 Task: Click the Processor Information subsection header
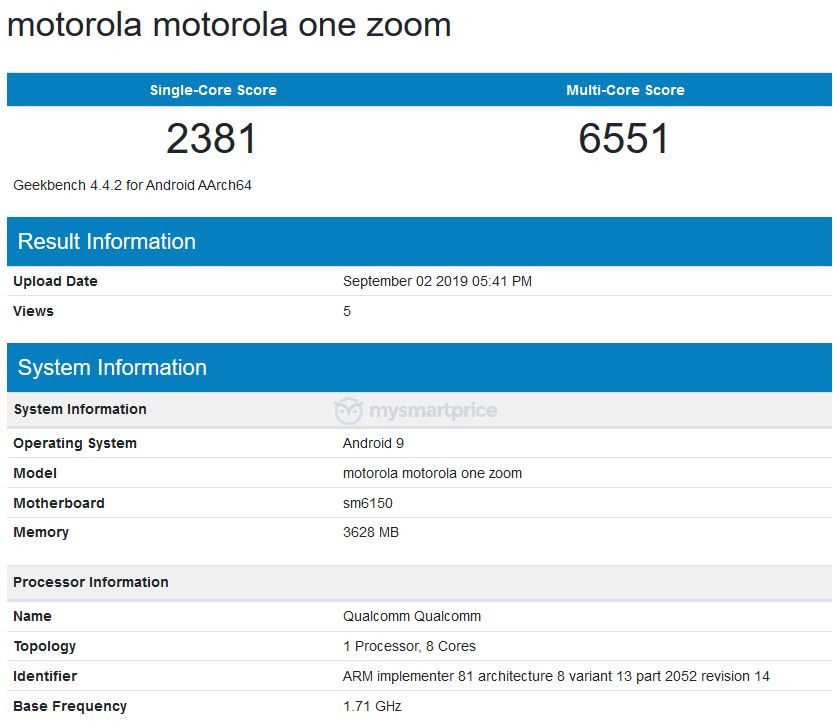(x=419, y=582)
